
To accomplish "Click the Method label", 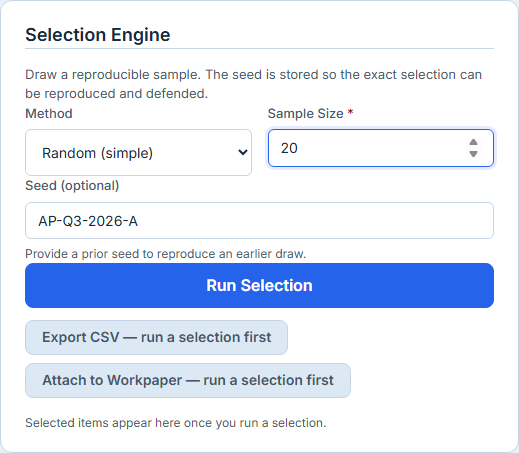I will [49, 114].
